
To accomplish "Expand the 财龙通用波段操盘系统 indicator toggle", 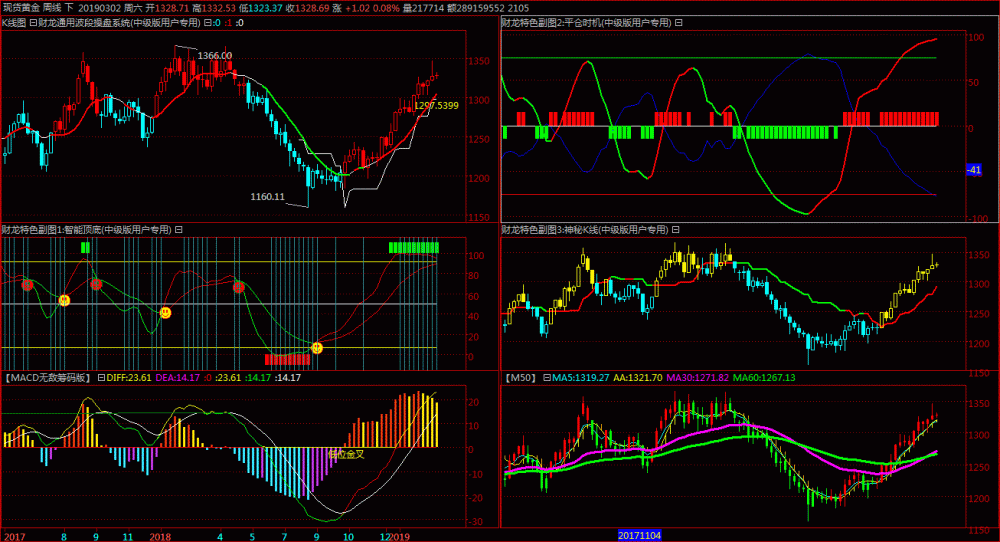I will coord(33,23).
